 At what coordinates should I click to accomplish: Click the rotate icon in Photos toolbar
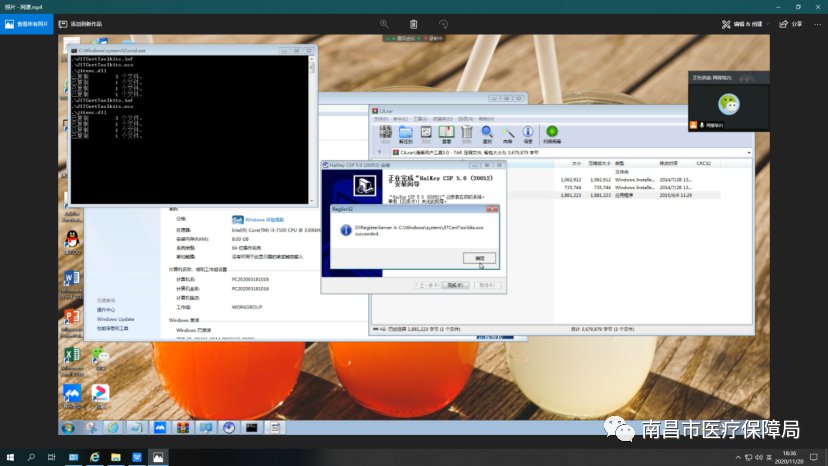coord(443,23)
